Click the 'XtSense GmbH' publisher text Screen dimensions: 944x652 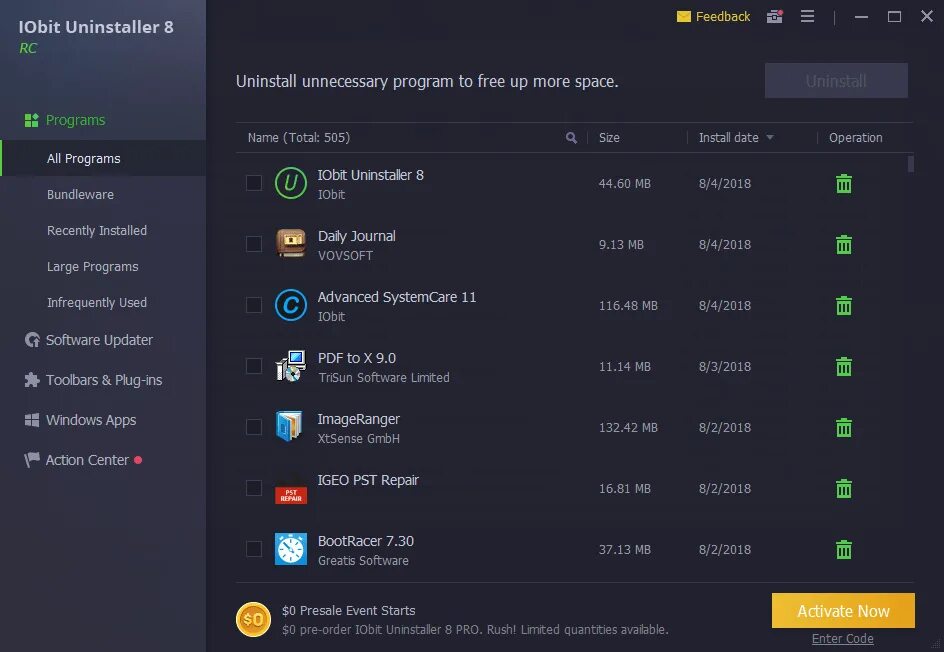[359, 438]
